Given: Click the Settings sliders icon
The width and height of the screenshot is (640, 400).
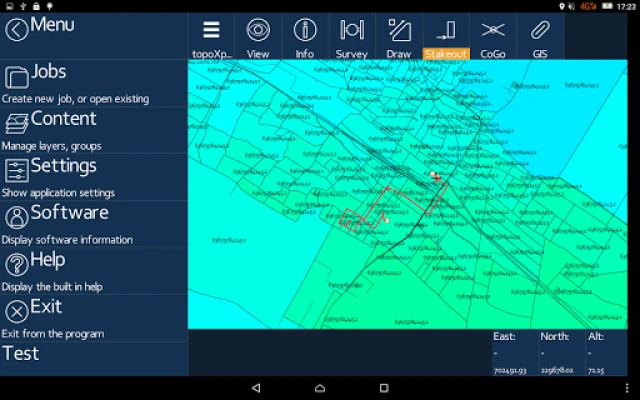Looking at the screenshot, I should click(x=17, y=171).
